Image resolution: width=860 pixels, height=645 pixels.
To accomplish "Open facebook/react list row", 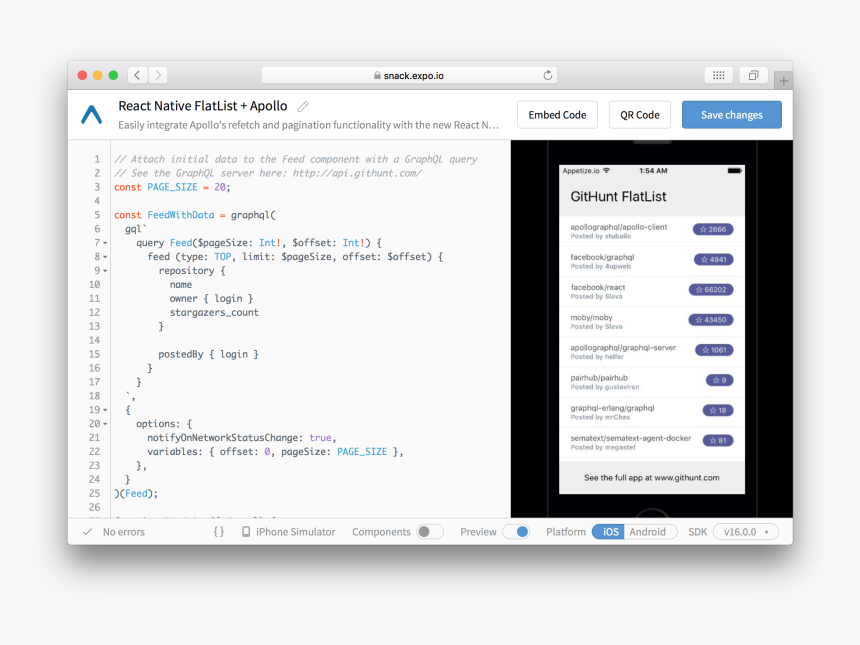I will tap(652, 292).
